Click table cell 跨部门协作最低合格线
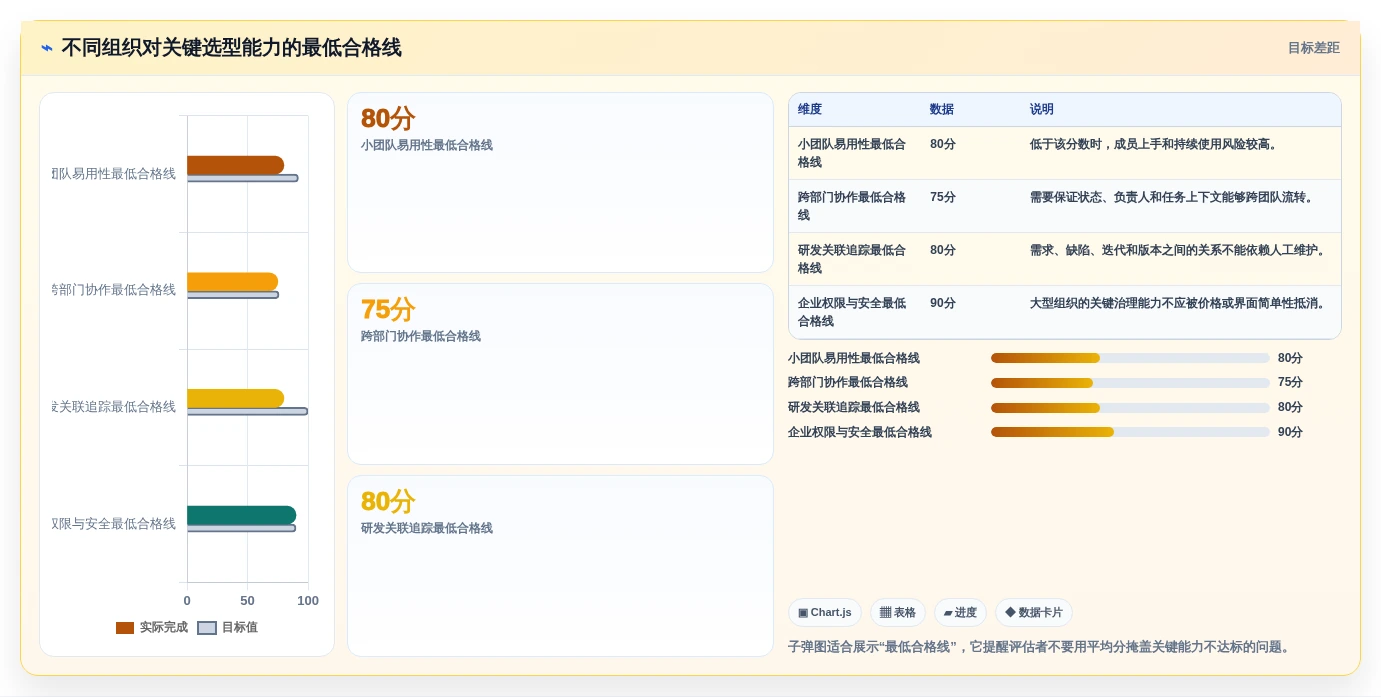Viewport: 1381px width, 697px height. click(x=853, y=206)
